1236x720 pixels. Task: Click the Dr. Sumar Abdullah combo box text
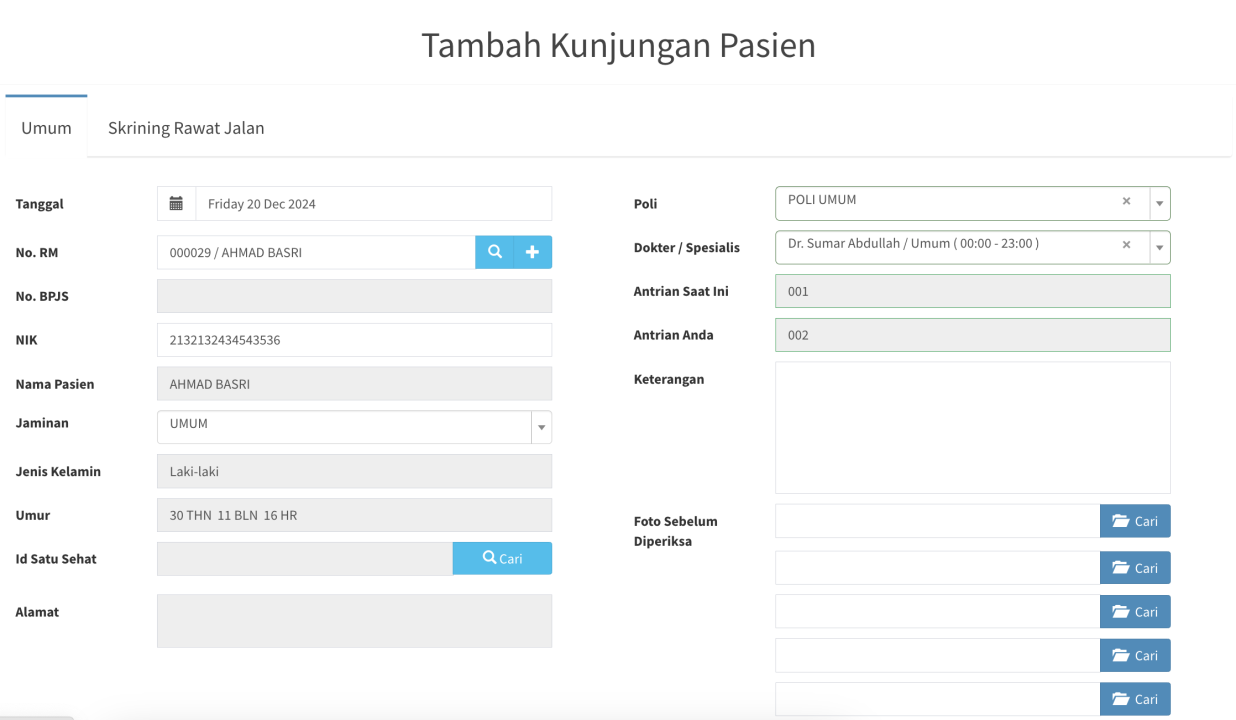tap(913, 243)
